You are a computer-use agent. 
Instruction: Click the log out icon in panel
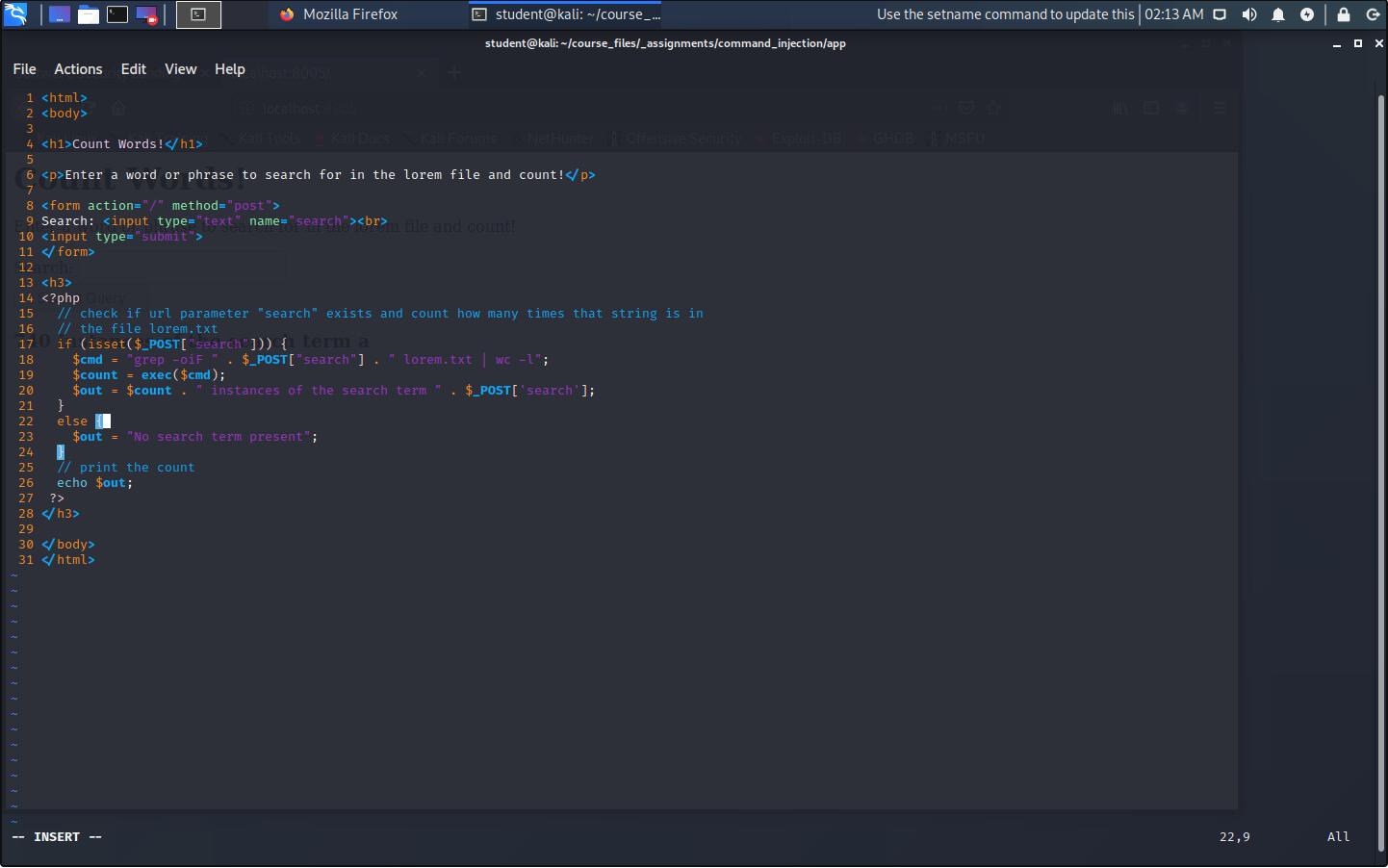1374,14
